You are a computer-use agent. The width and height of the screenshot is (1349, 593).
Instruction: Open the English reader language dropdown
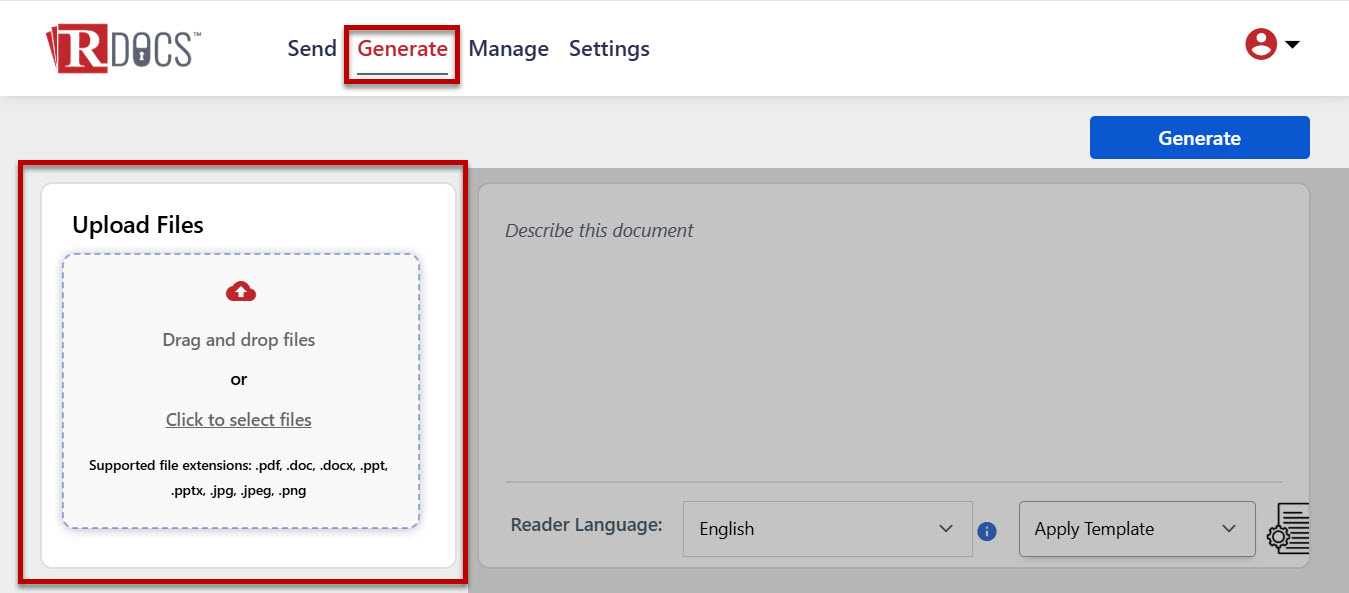(x=826, y=529)
